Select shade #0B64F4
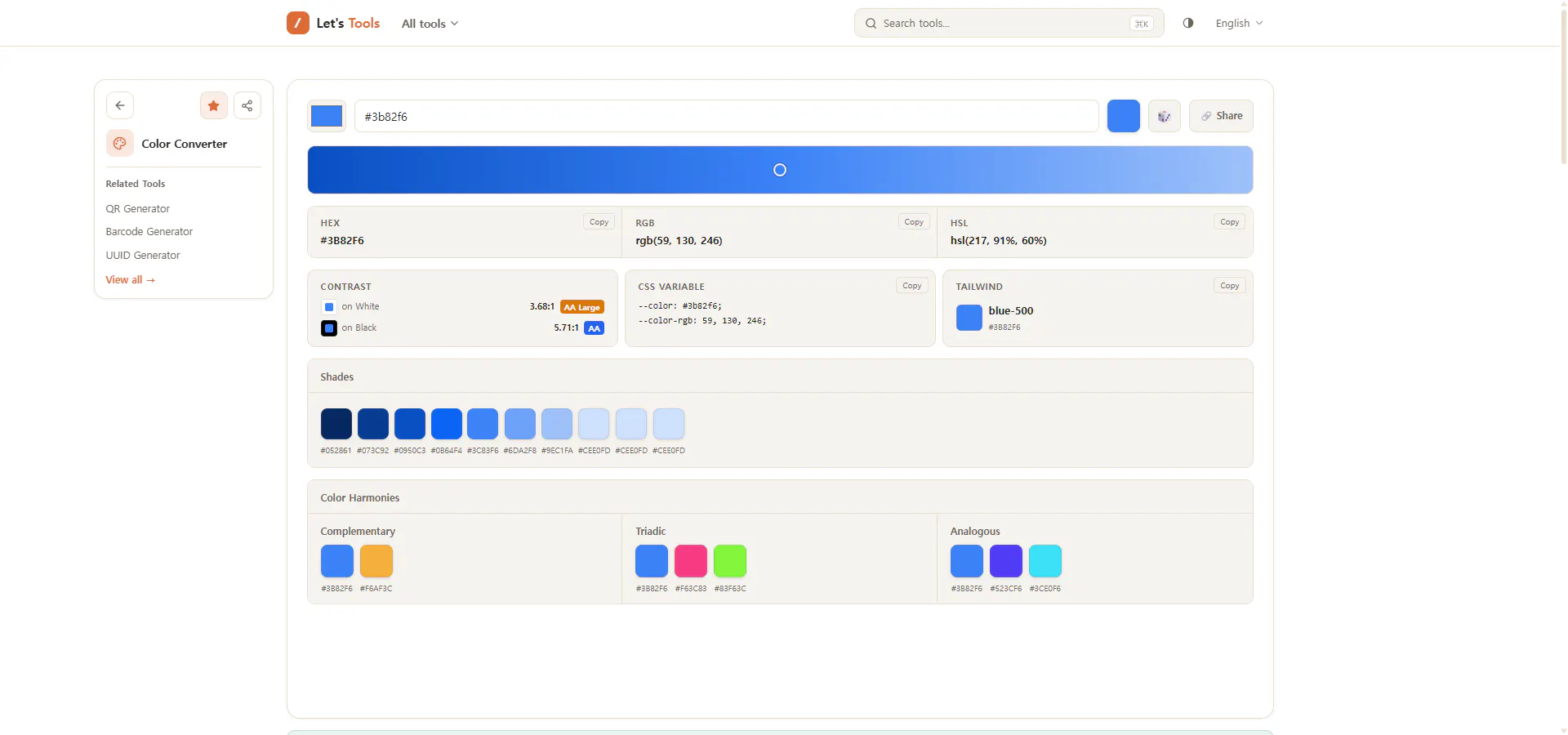Image resolution: width=1568 pixels, height=735 pixels. coord(447,424)
